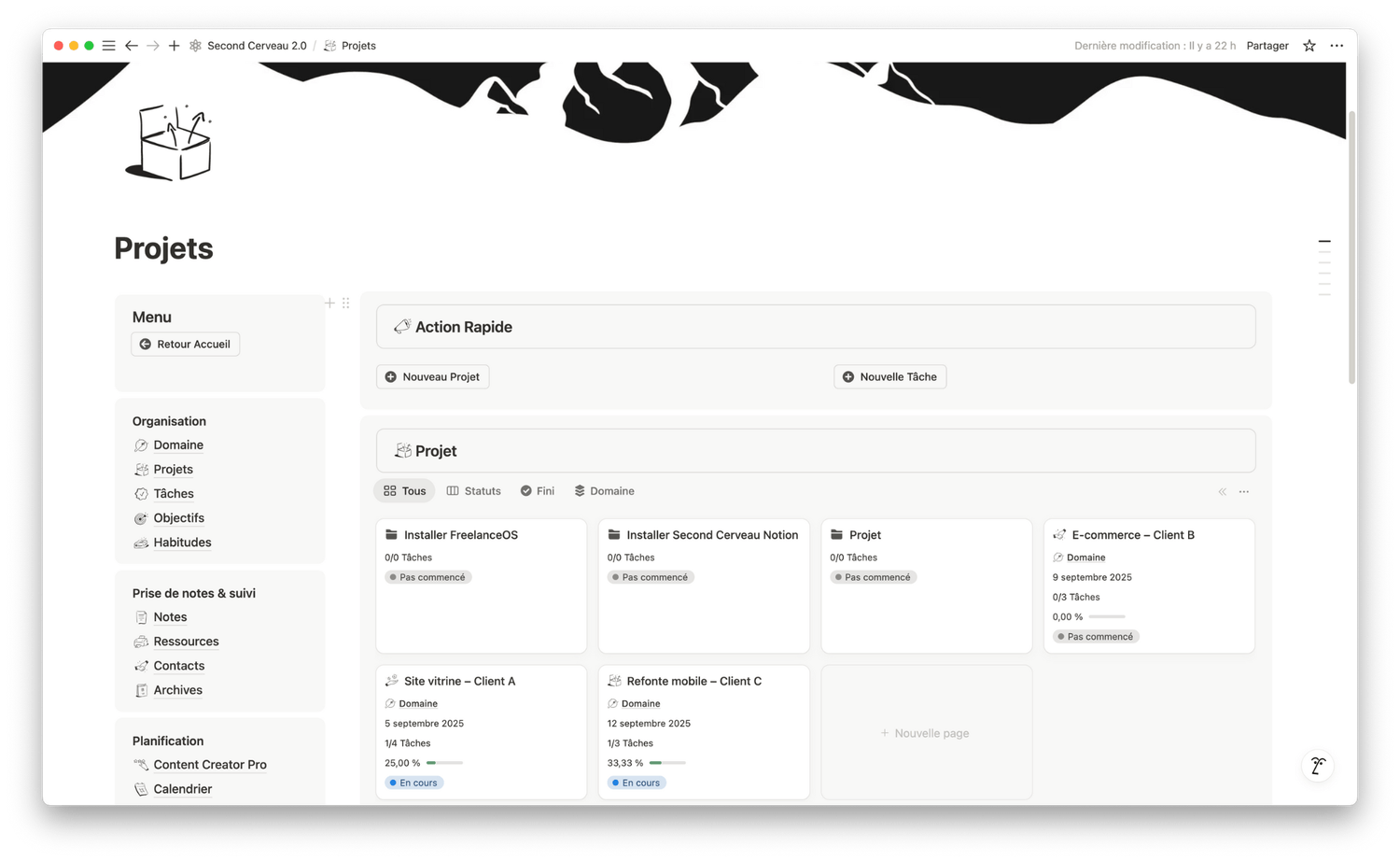Open E-commerce – Client B card

1149,586
